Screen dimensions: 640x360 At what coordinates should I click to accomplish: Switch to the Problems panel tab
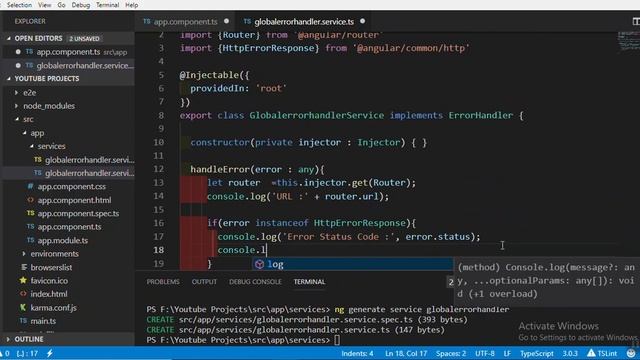pos(163,282)
